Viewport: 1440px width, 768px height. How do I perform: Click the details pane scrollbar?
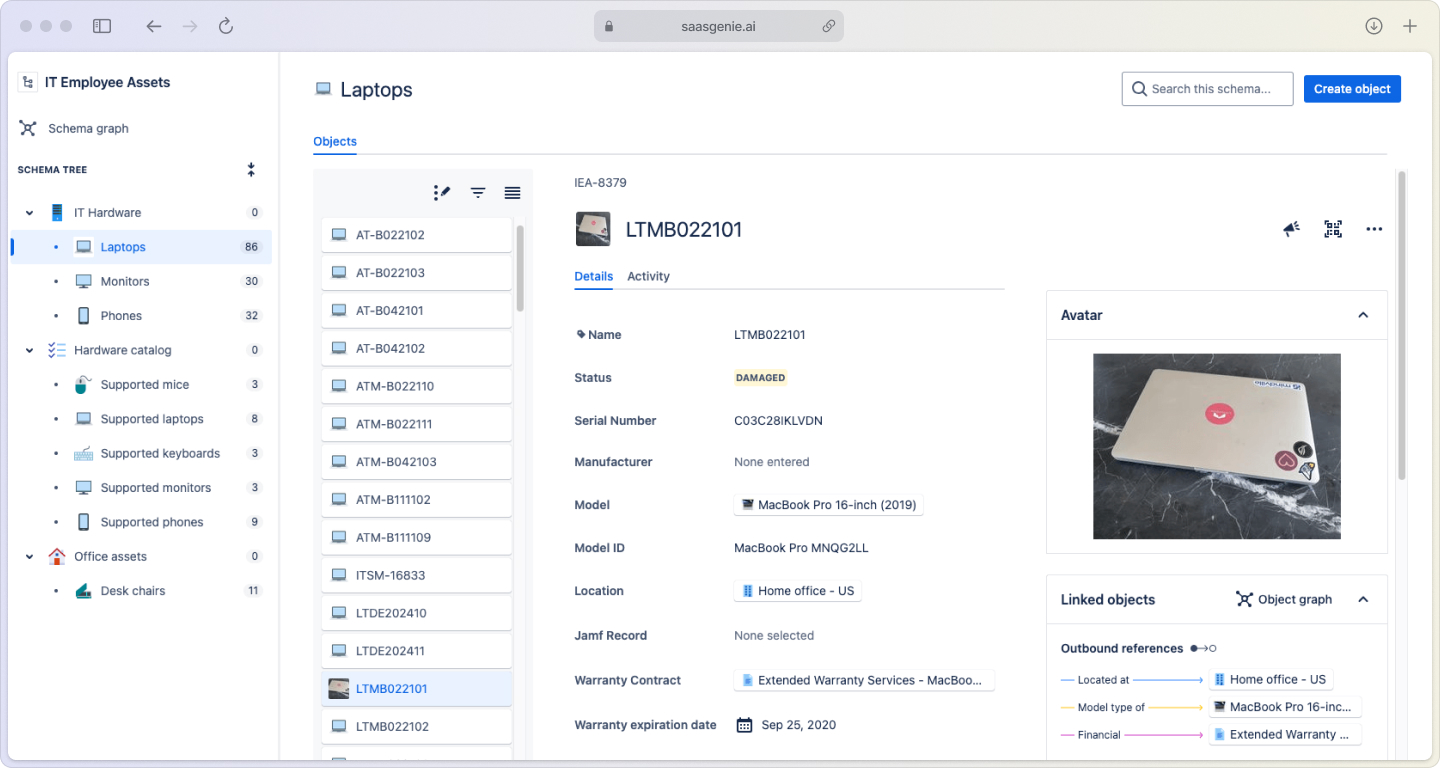(x=1402, y=325)
